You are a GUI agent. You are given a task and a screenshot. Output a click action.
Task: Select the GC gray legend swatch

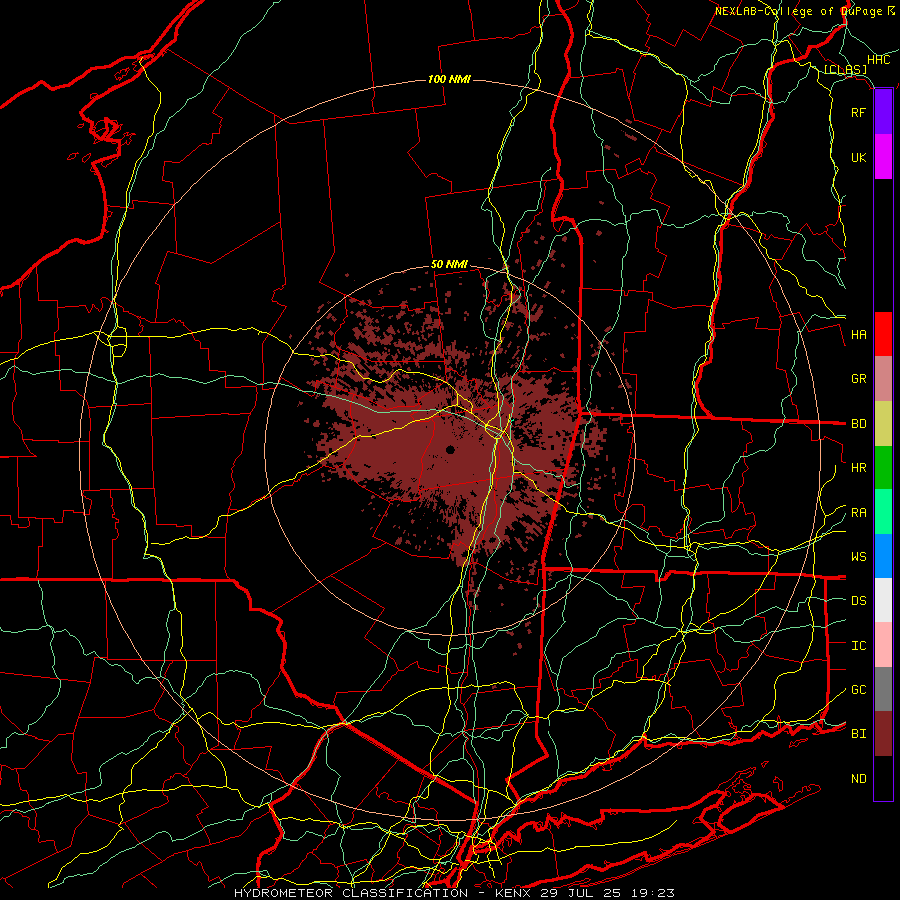click(x=883, y=689)
